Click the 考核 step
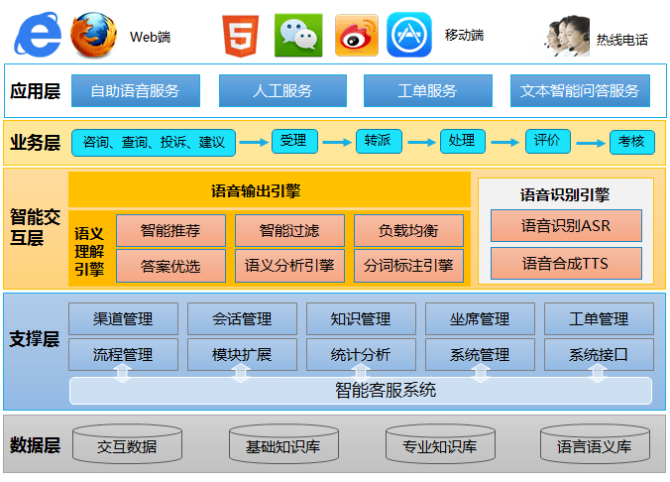The height and width of the screenshot is (482, 670). point(632,142)
